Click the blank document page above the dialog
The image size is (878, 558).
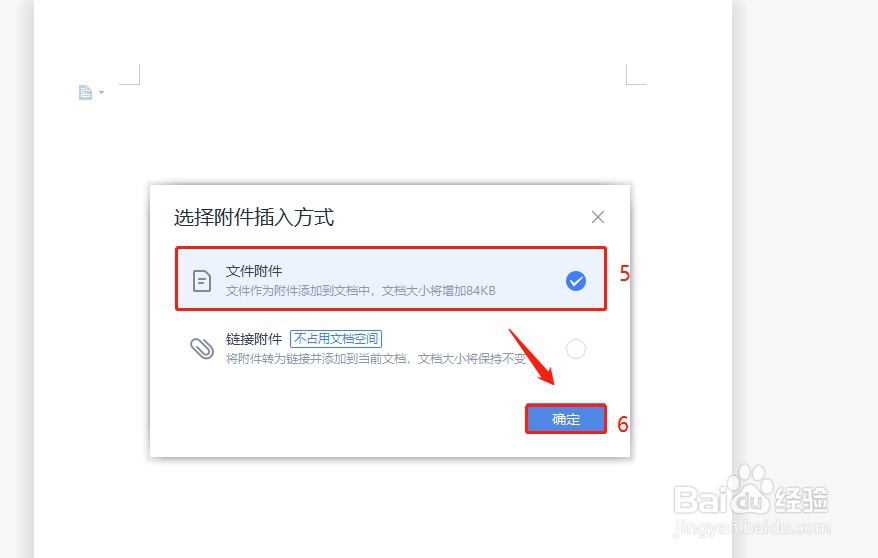coord(382,129)
